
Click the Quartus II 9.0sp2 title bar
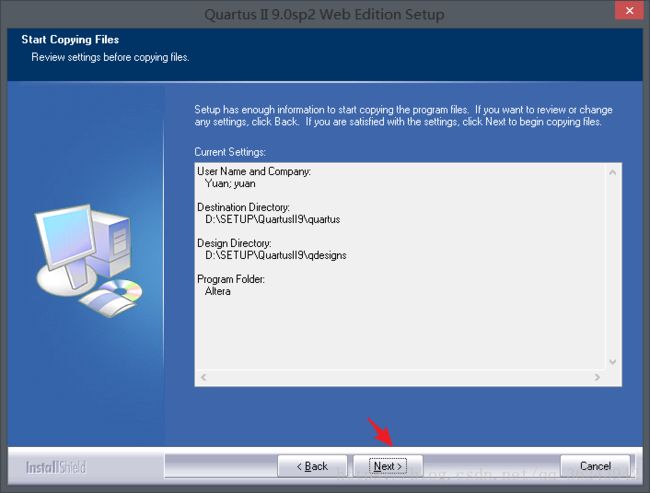[324, 15]
